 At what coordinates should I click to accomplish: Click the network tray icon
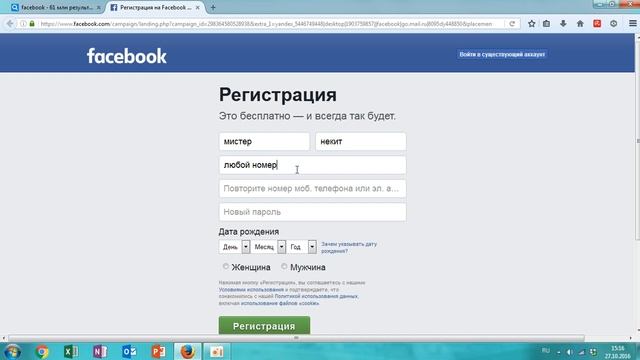(x=582, y=352)
